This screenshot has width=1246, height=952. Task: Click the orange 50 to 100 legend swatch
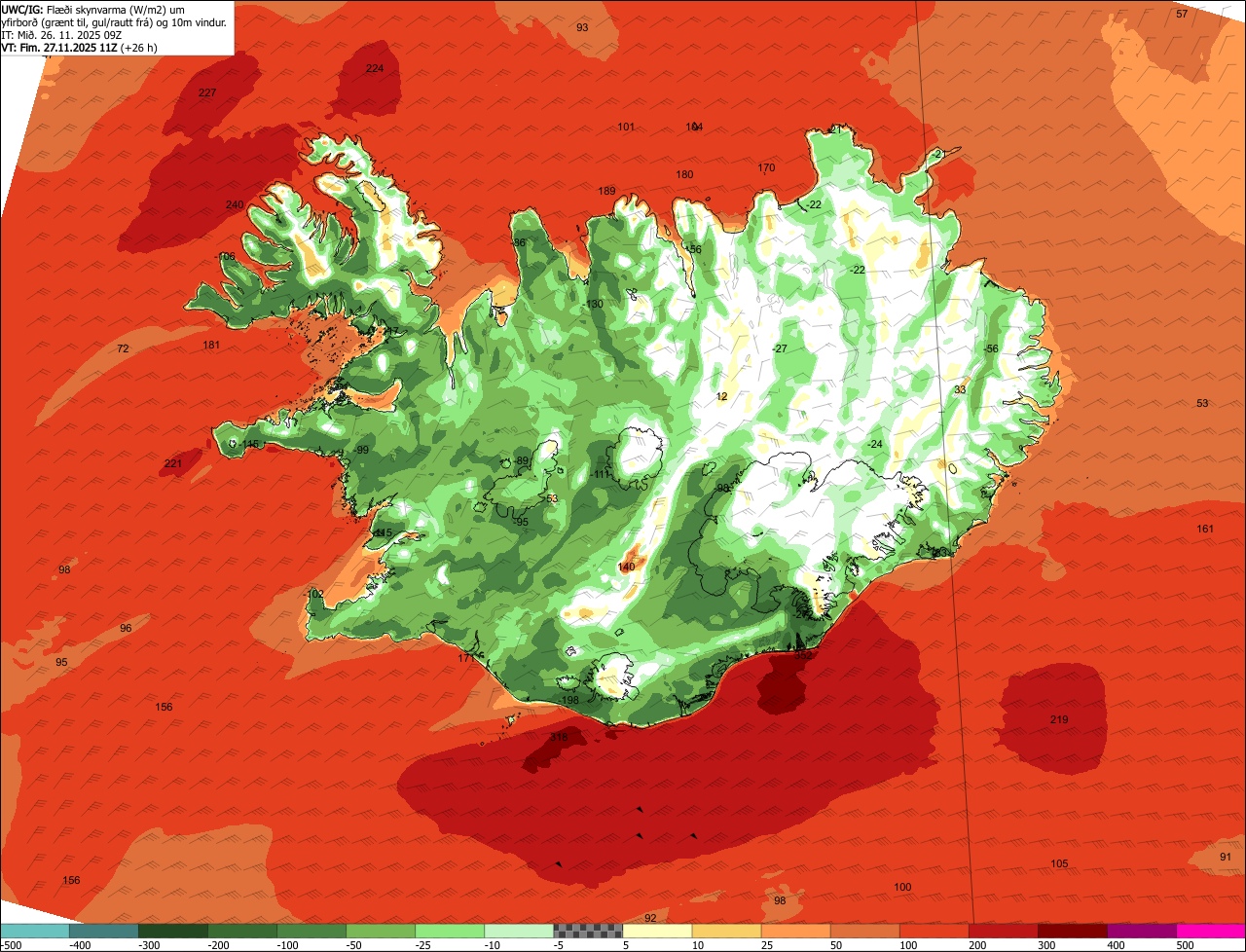click(864, 931)
